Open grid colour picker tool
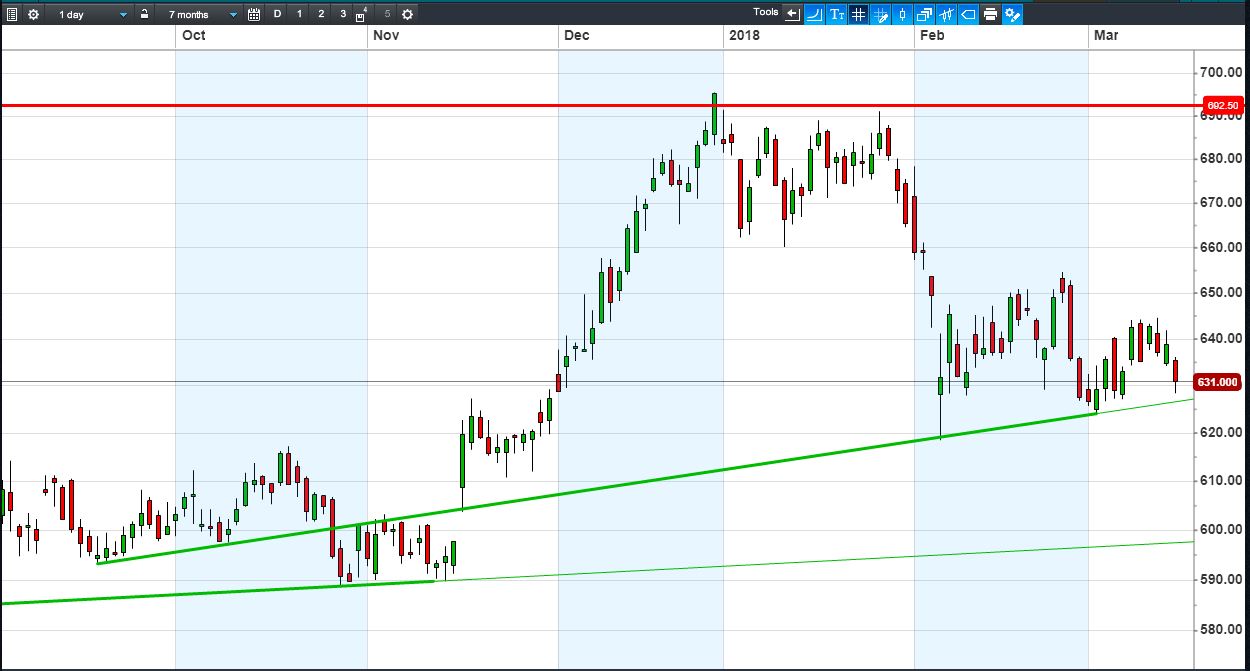 pos(881,14)
